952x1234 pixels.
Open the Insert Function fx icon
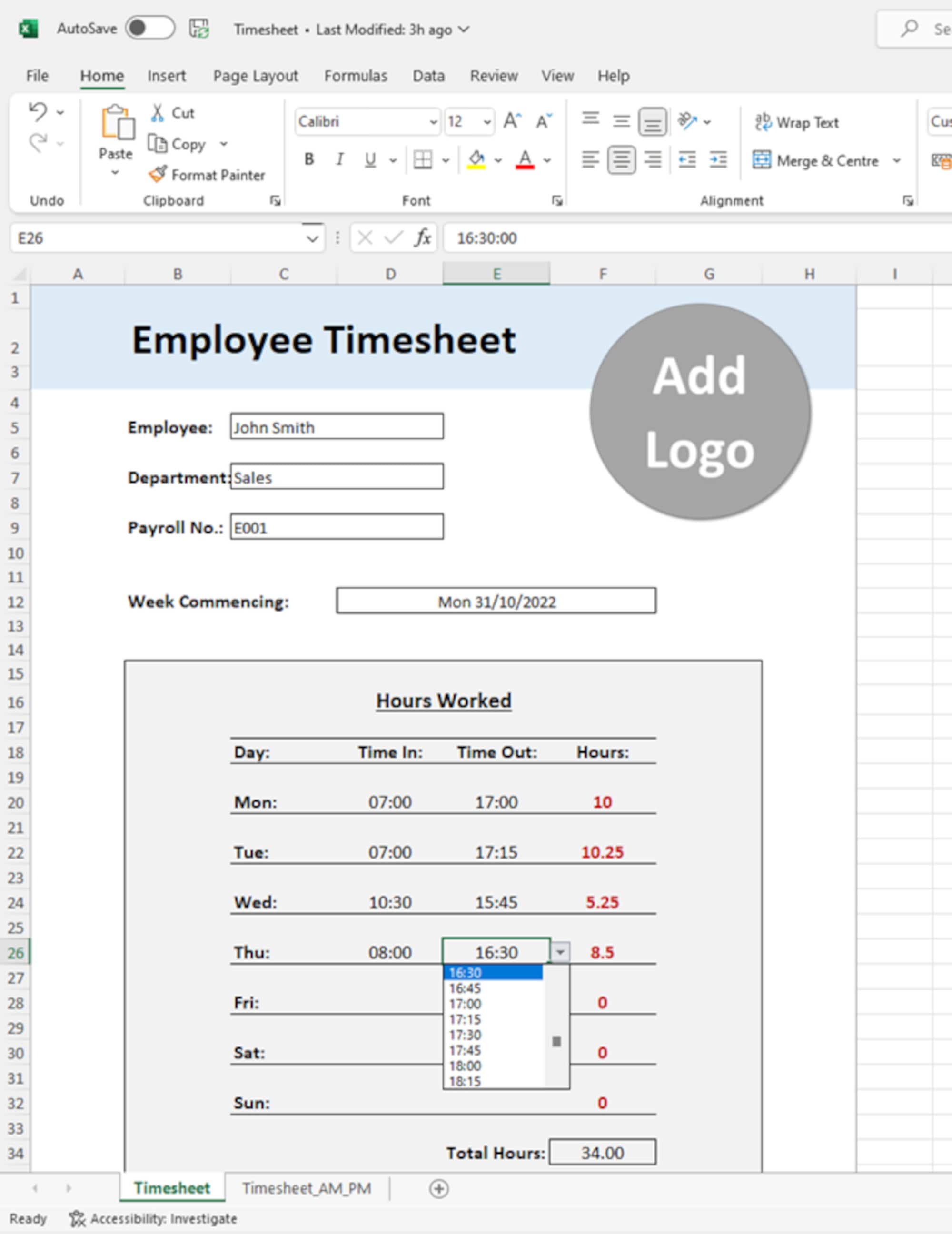click(423, 237)
